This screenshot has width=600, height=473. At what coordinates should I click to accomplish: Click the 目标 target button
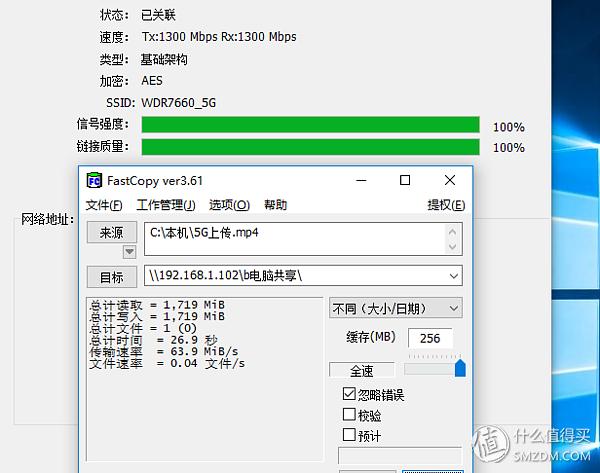click(x=112, y=277)
